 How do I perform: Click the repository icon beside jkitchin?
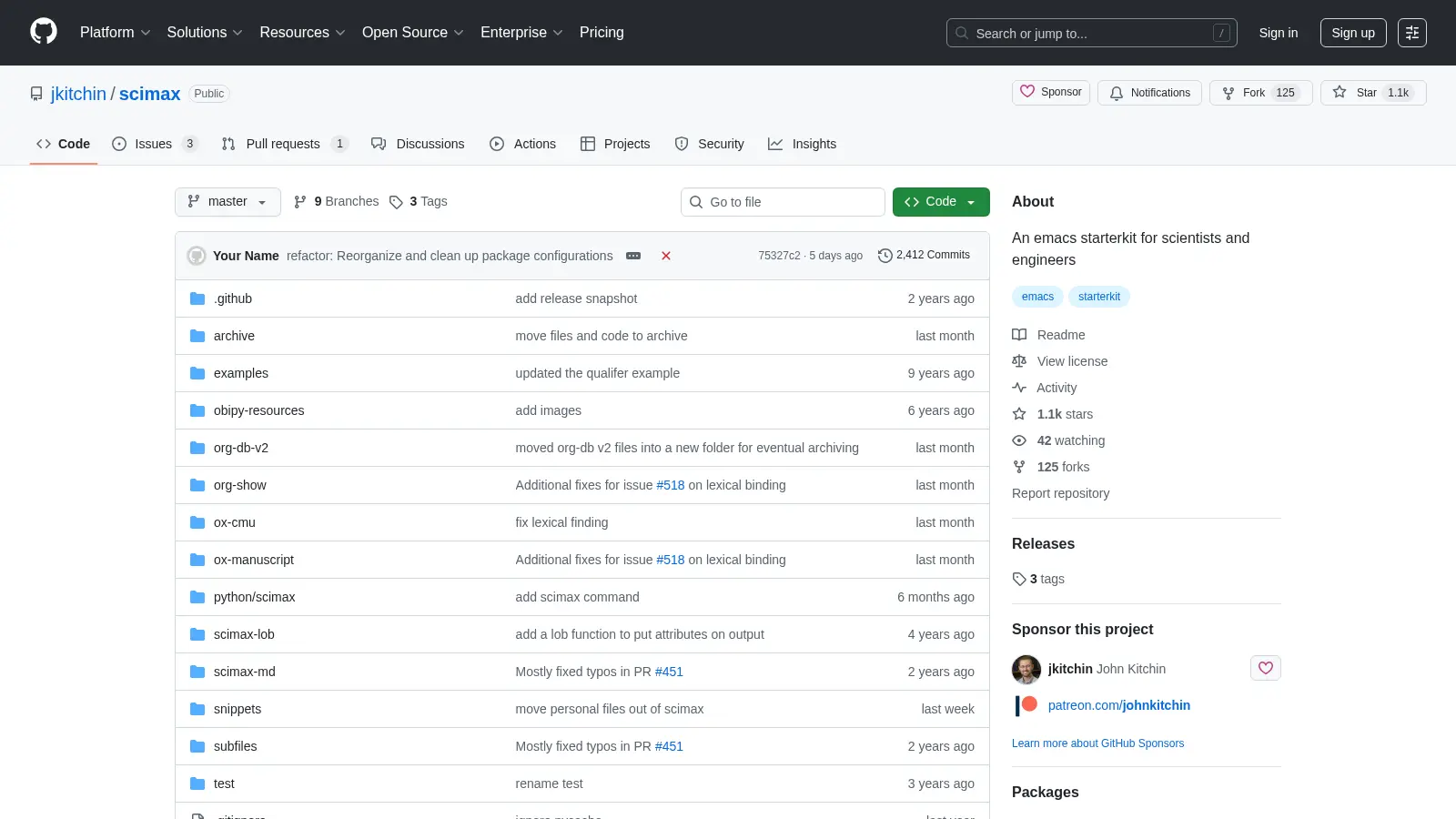pos(36,94)
